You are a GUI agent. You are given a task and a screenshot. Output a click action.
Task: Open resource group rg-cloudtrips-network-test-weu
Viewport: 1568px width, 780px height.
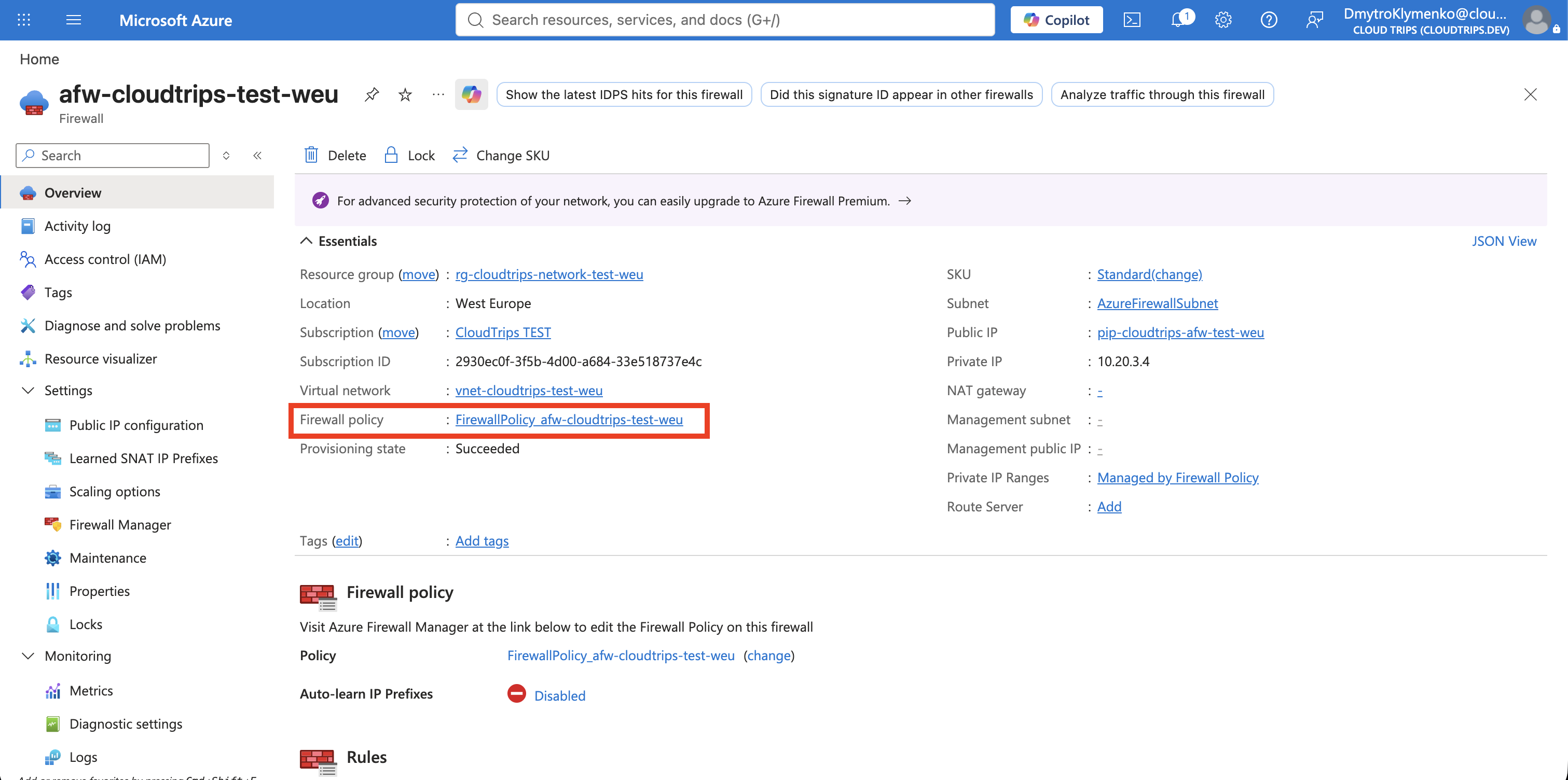click(x=549, y=274)
